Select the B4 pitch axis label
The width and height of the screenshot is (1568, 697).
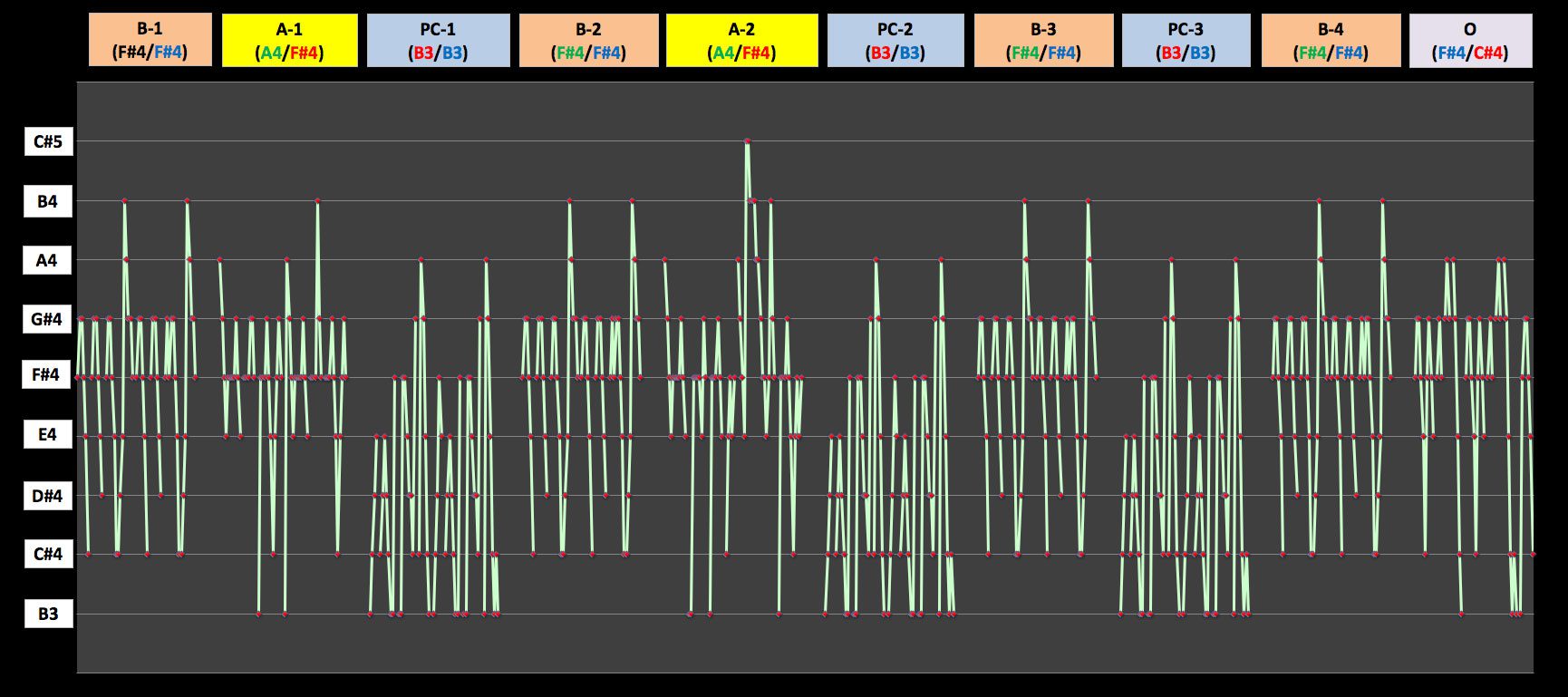click(47, 201)
